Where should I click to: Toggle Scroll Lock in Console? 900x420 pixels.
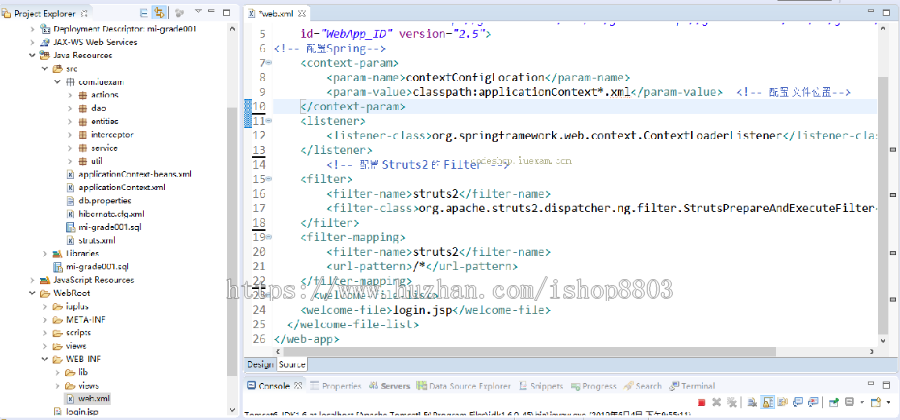click(x=767, y=402)
